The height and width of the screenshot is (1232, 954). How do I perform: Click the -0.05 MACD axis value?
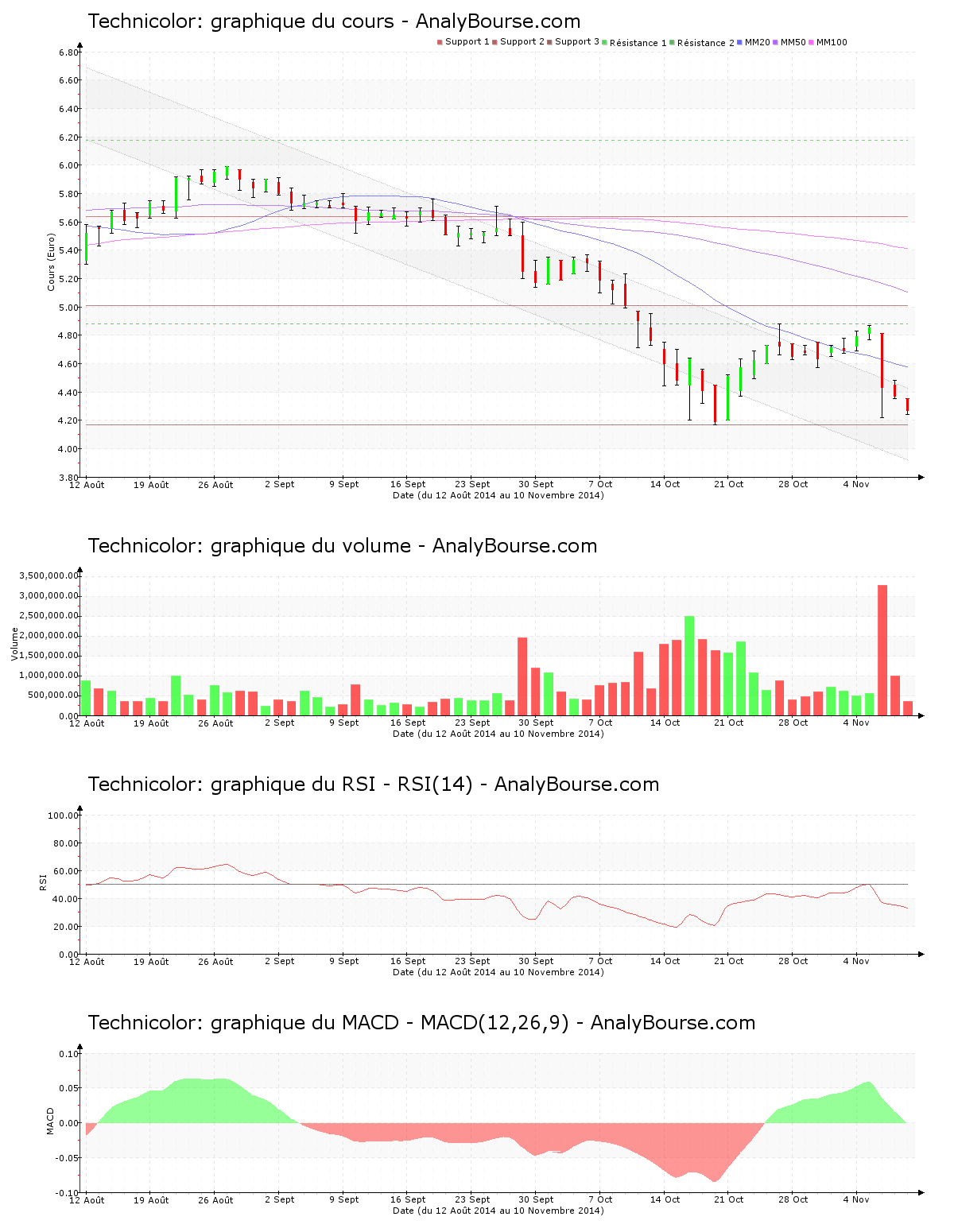[x=68, y=1158]
